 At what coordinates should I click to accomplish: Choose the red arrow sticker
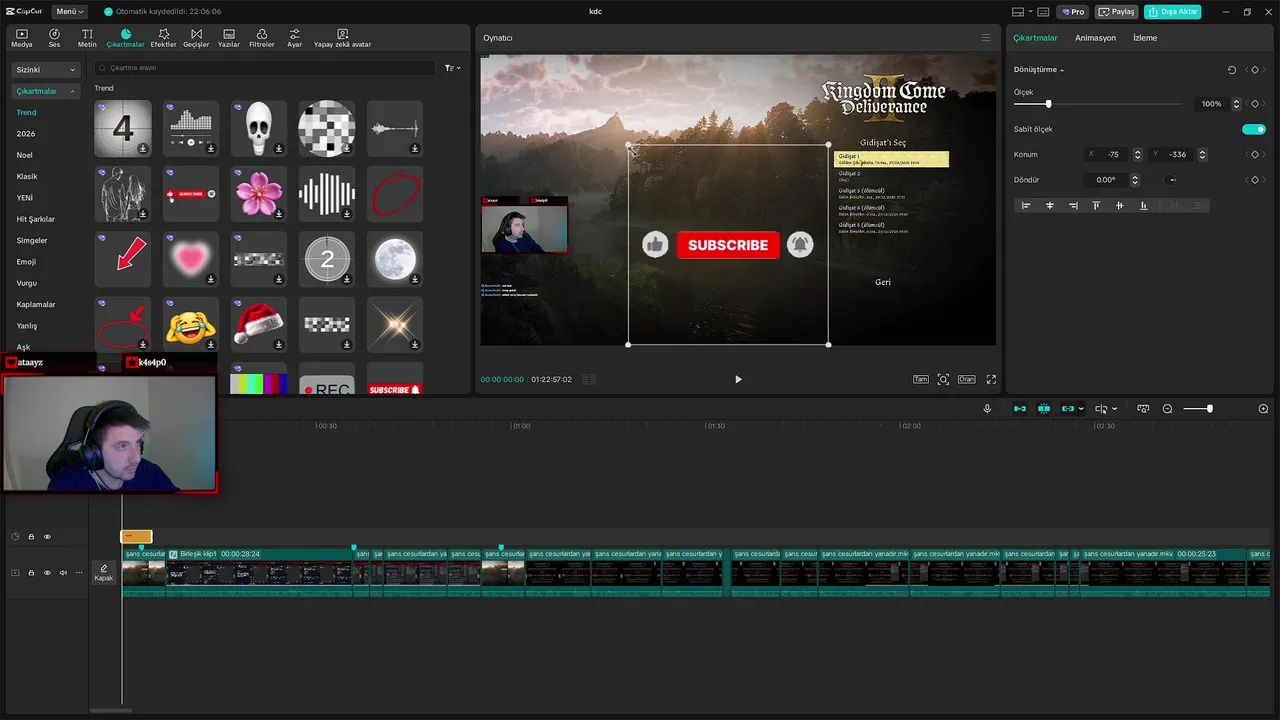tap(123, 259)
